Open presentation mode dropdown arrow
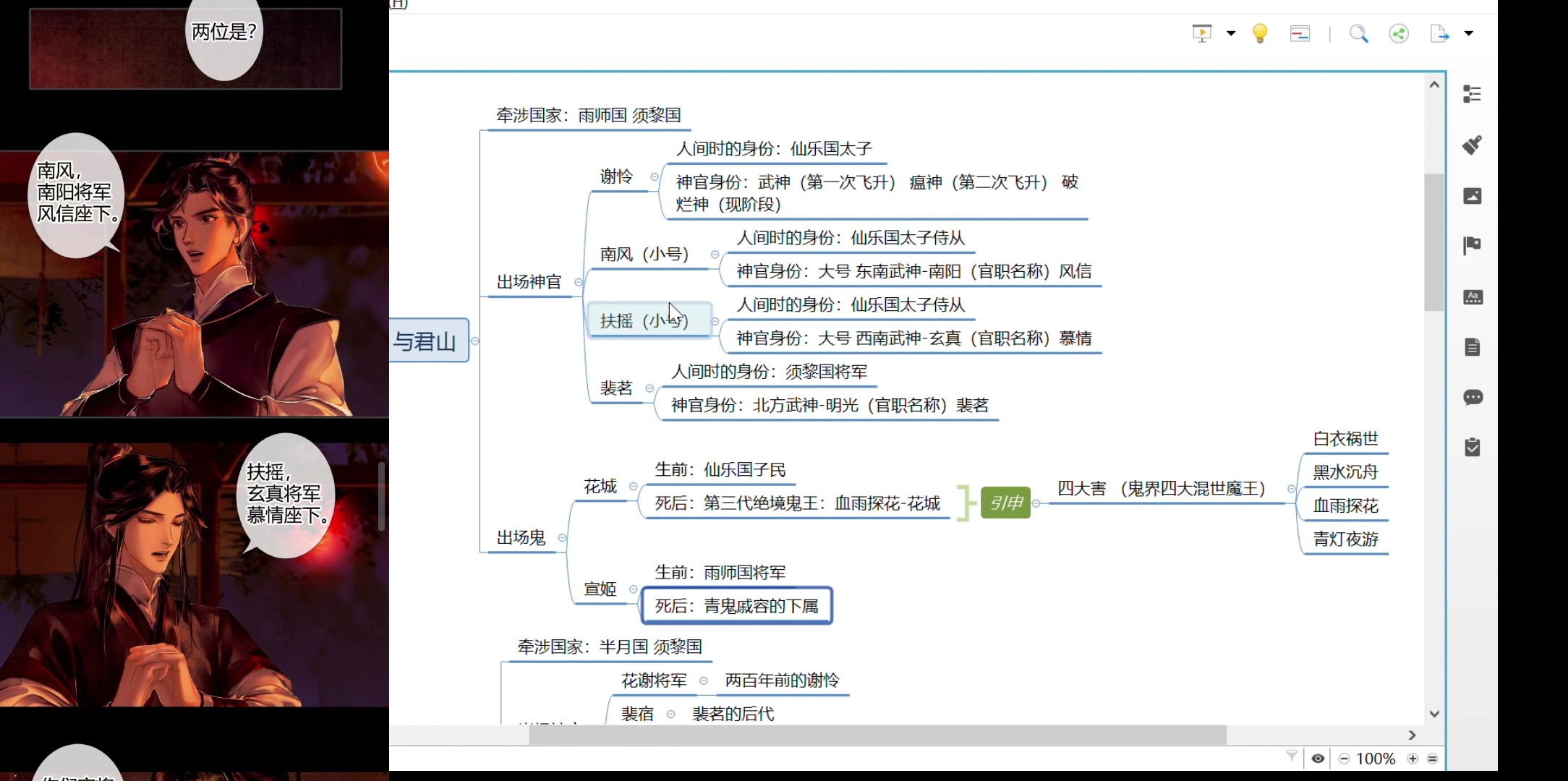 click(1231, 33)
